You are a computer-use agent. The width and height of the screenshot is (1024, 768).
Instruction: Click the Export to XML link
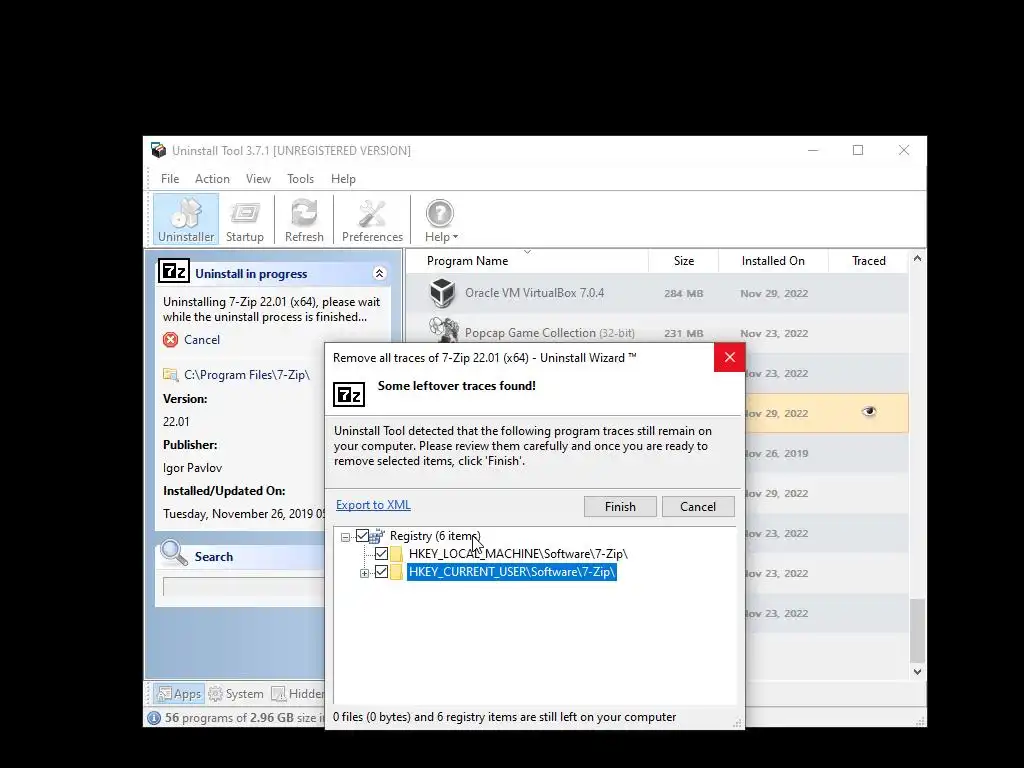pos(374,505)
